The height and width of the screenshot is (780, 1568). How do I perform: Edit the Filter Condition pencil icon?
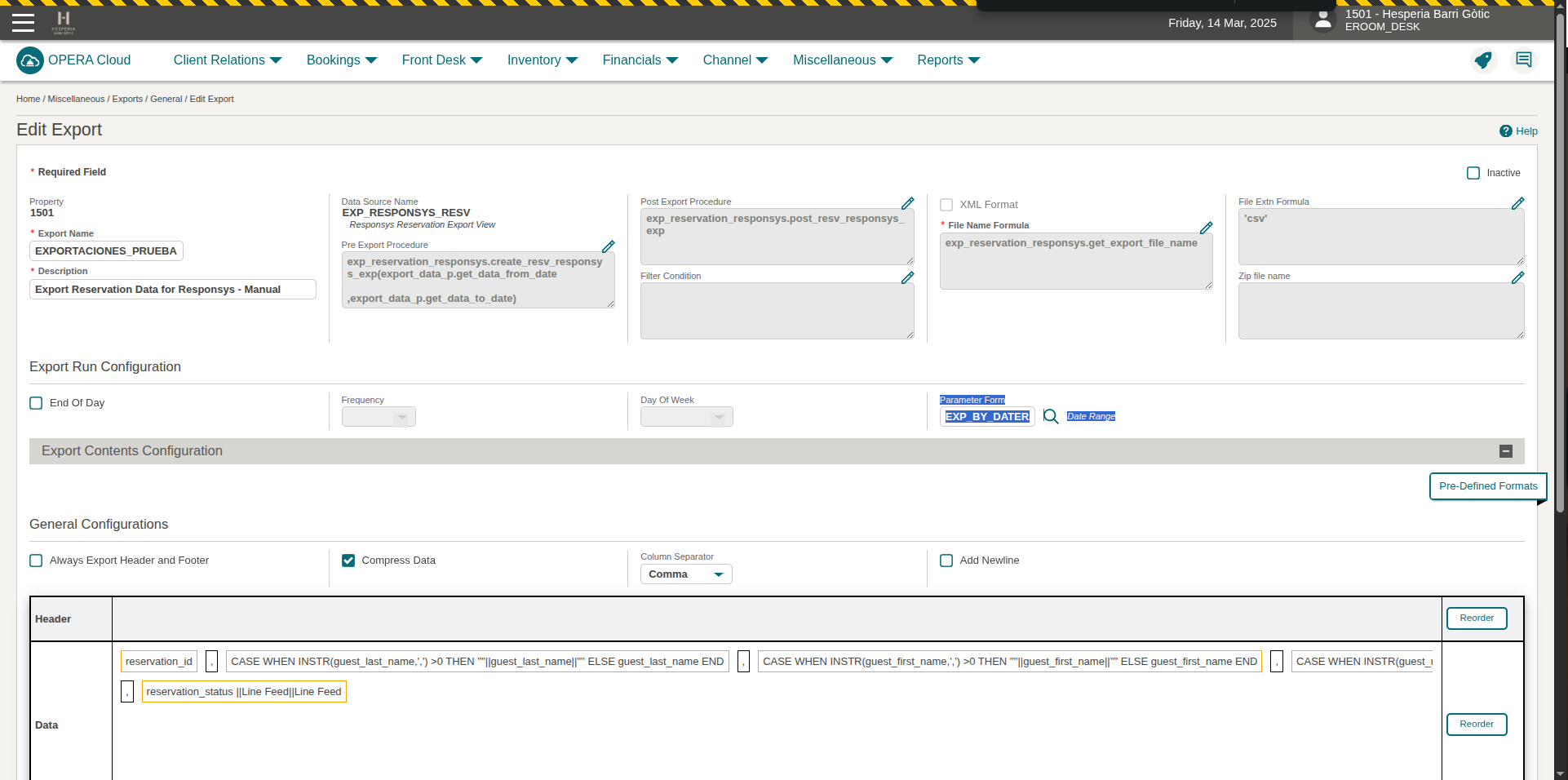907,277
